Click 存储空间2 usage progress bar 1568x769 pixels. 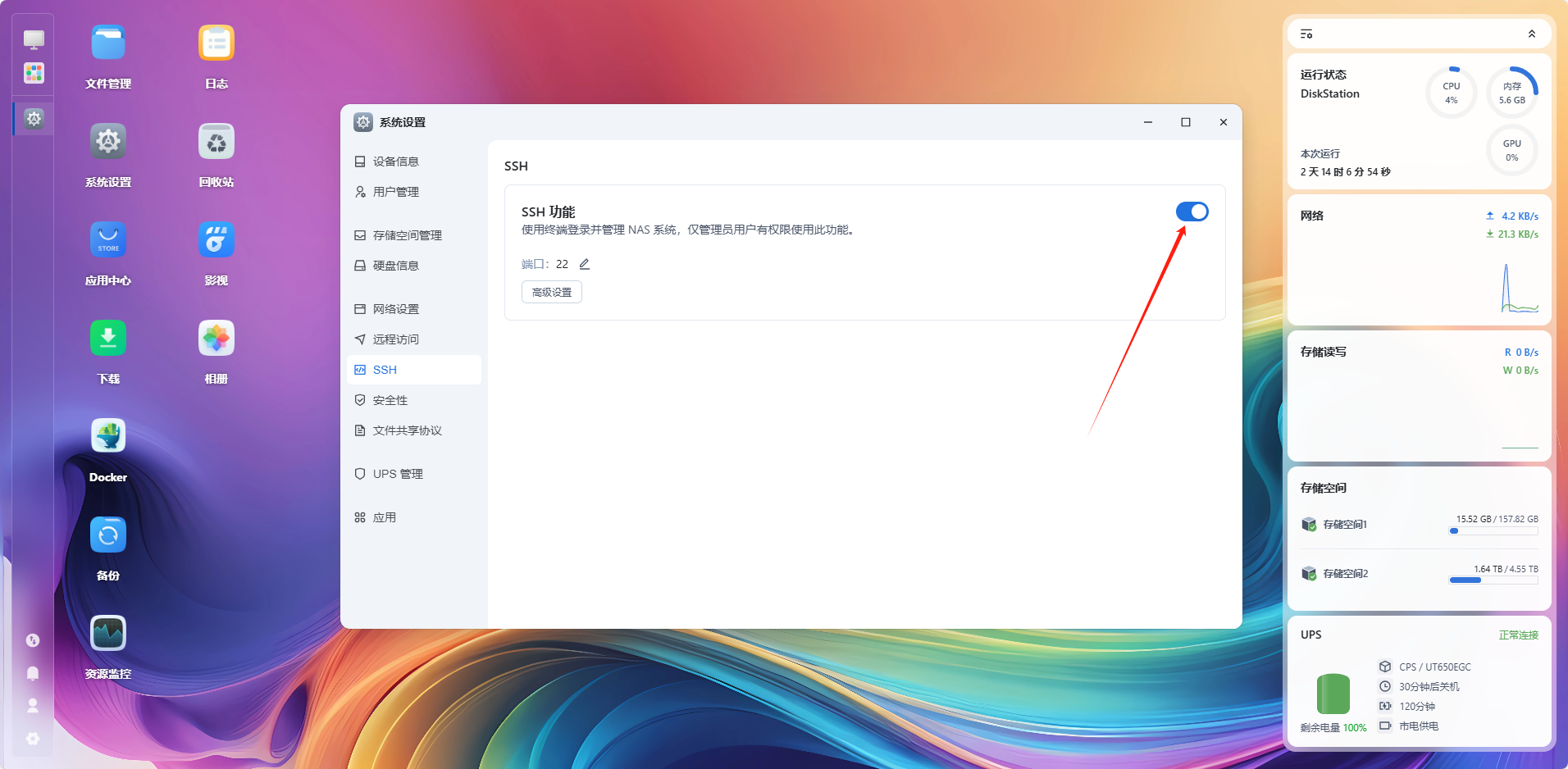pos(1493,580)
